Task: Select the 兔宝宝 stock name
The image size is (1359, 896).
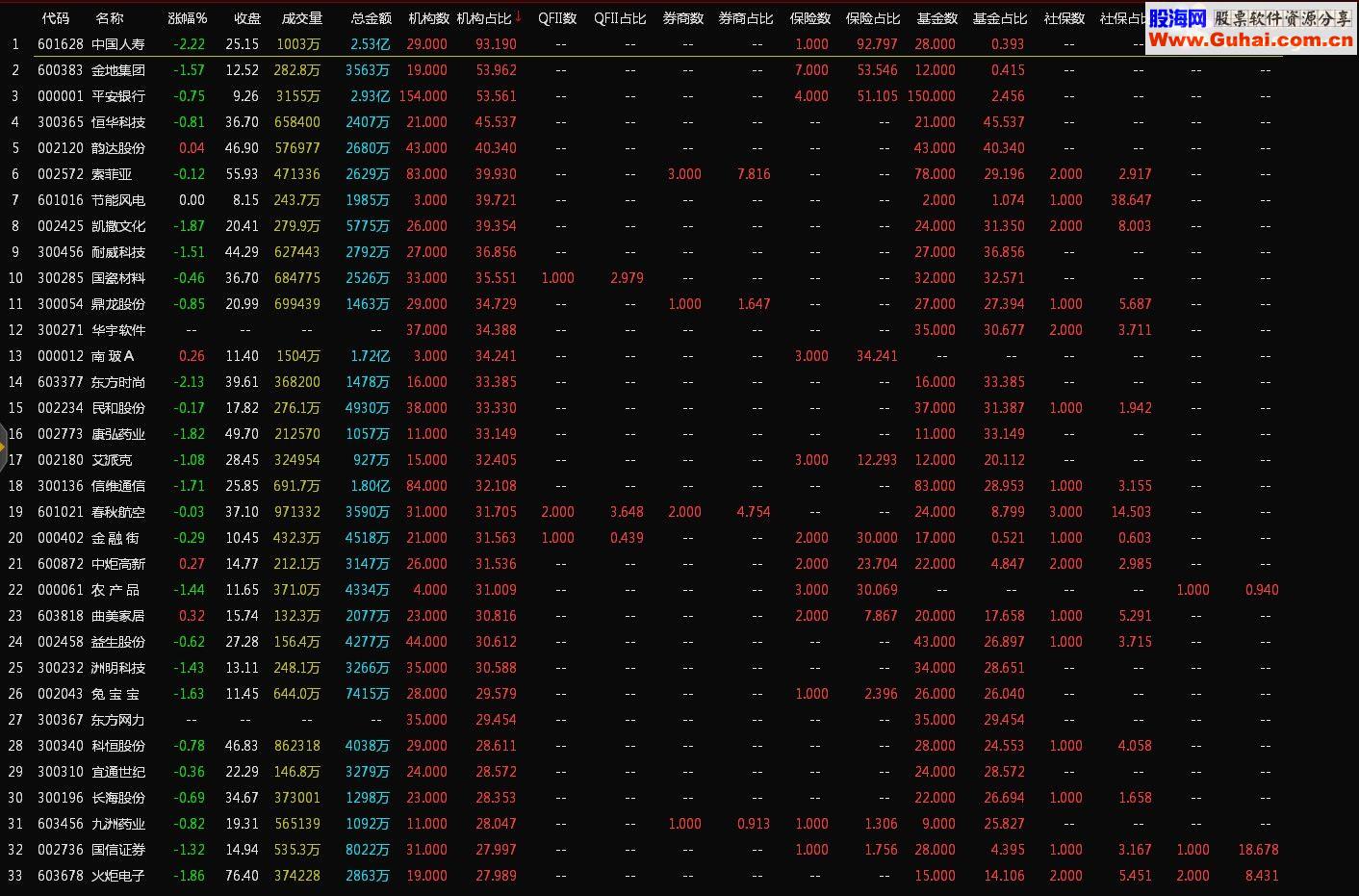Action: point(115,694)
